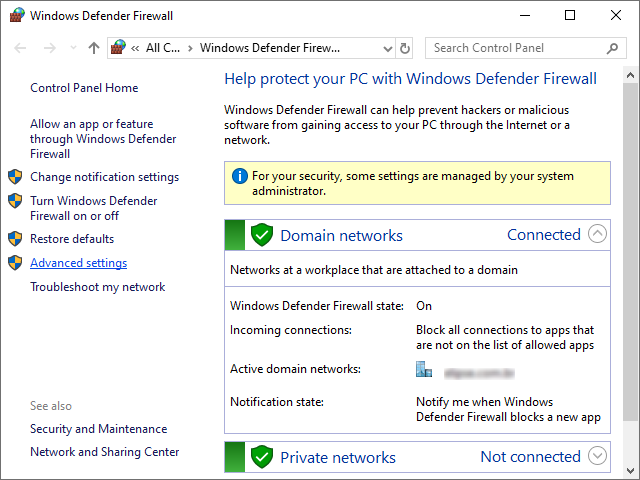Viewport: 640px width, 480px height.
Task: Click the vertical scrollbar down arrow
Action: pyautogui.click(x=631, y=471)
